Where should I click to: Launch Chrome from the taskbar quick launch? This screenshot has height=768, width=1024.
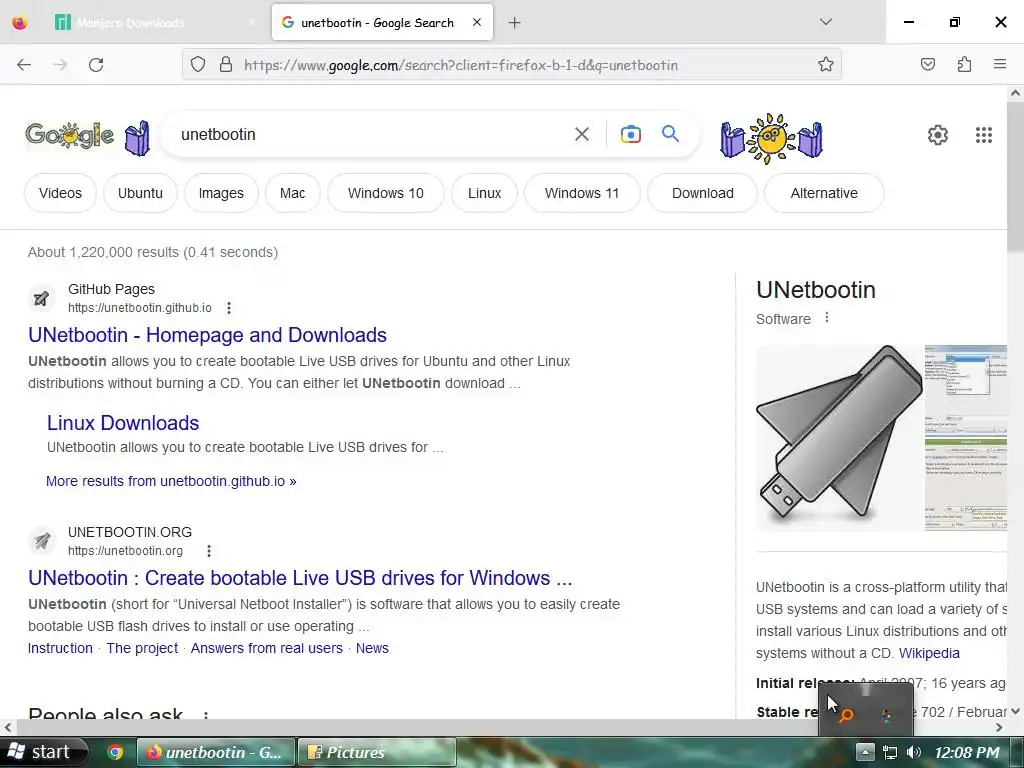tap(116, 752)
